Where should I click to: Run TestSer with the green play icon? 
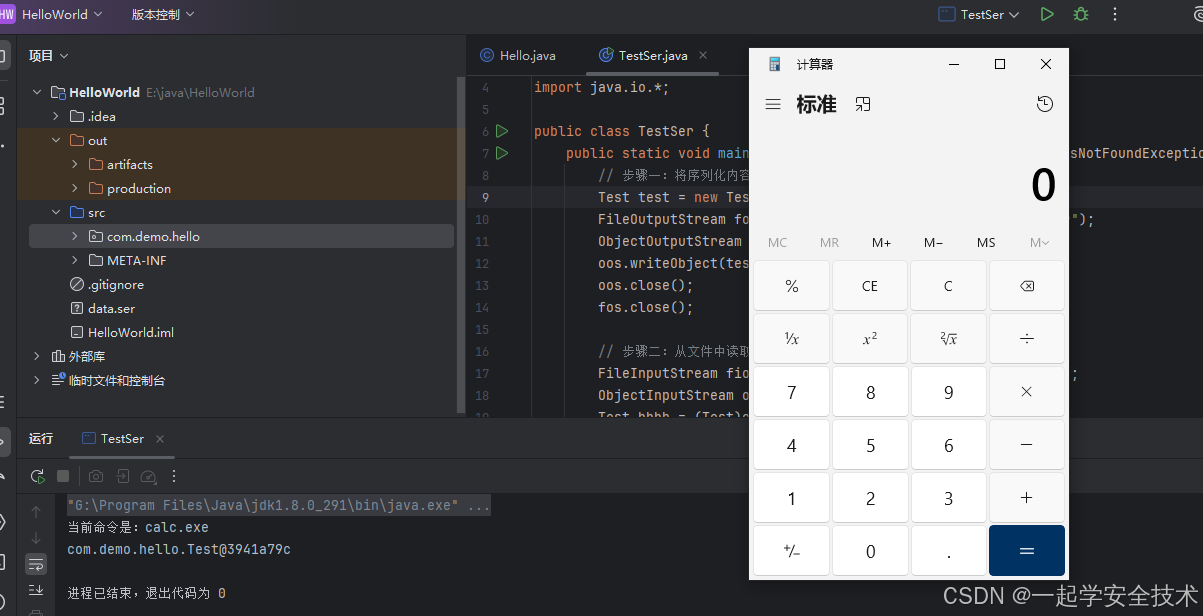coord(1047,14)
